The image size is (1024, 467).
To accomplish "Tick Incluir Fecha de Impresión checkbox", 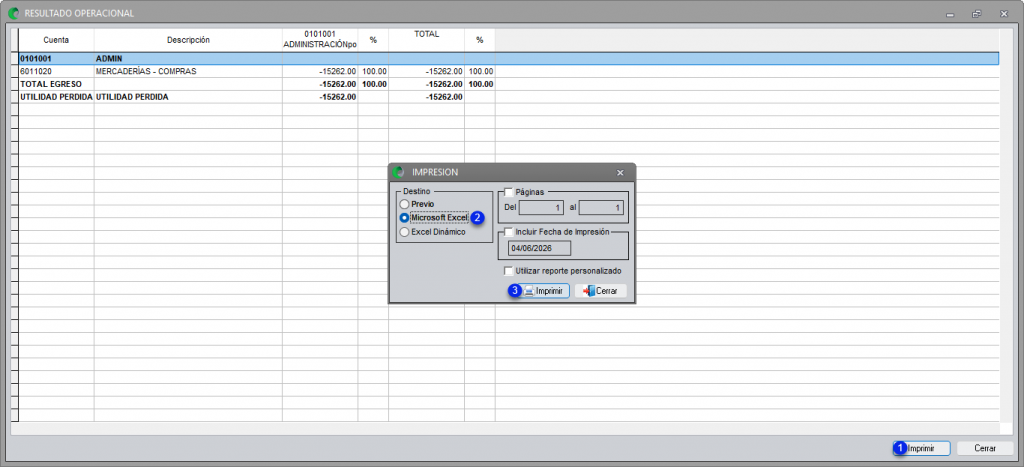I will click(x=509, y=232).
